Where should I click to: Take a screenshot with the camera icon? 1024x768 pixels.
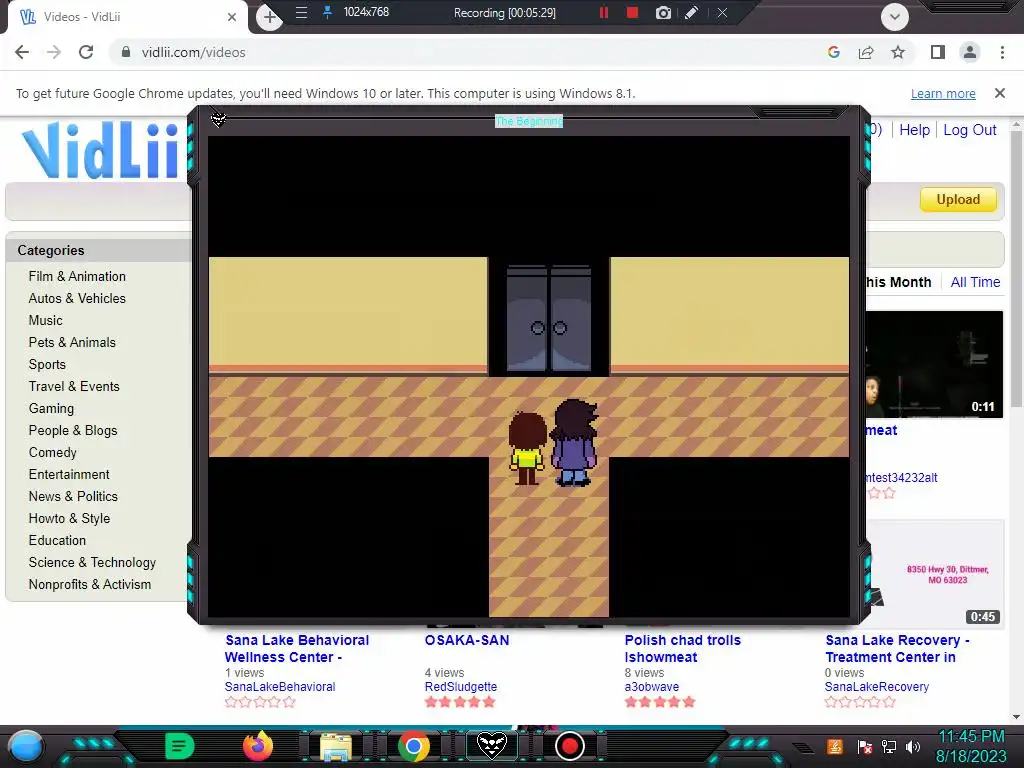[x=663, y=12]
